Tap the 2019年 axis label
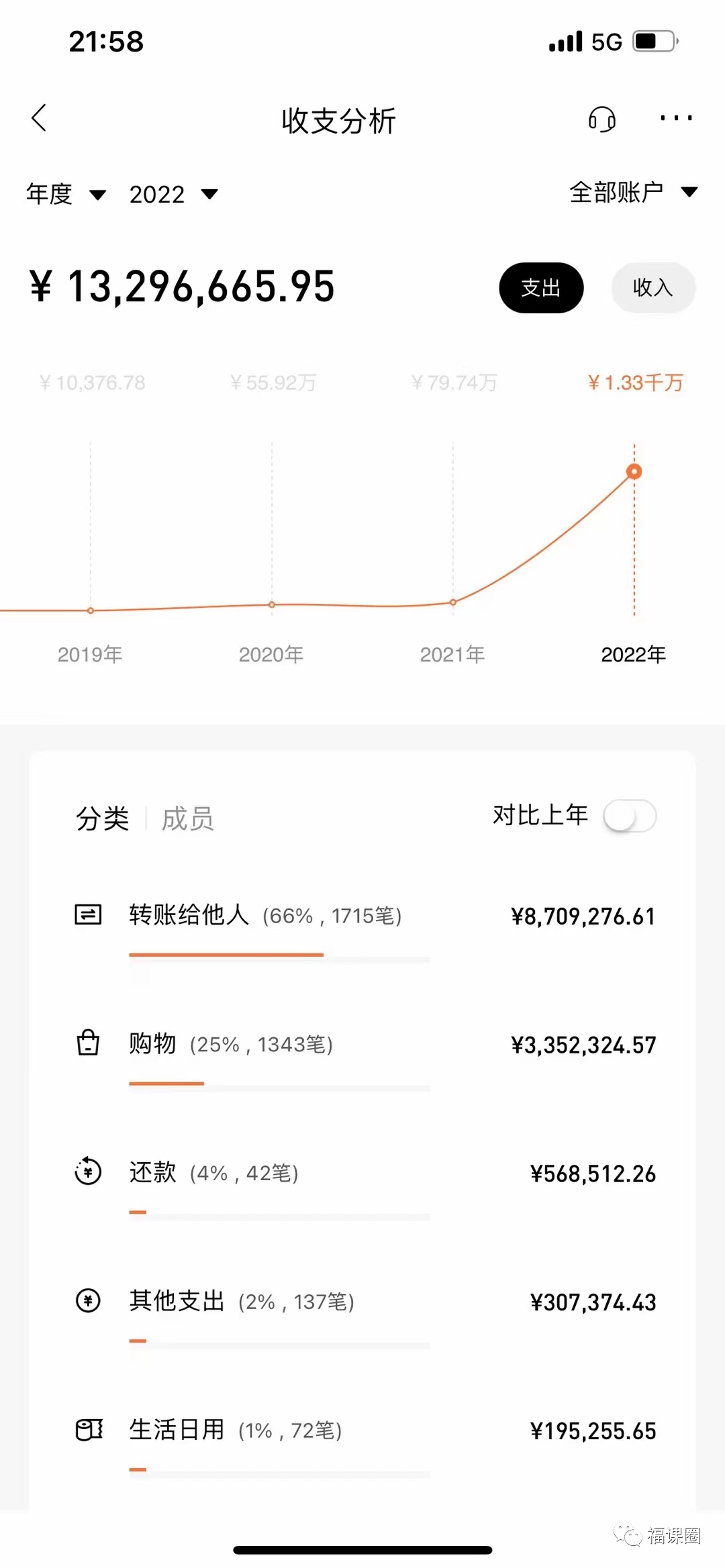Screen dimensions: 725x1568 (90, 654)
